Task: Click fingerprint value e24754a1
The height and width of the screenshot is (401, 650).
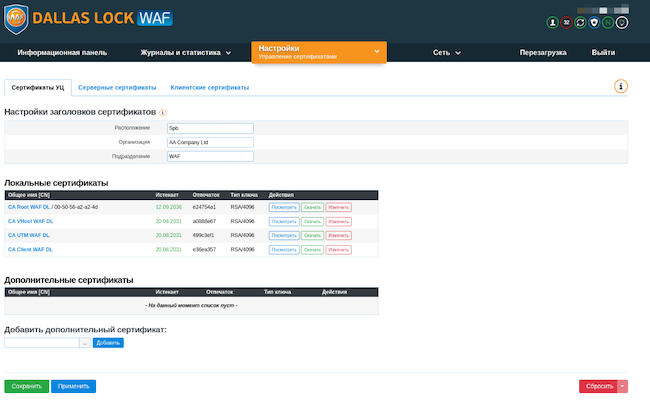Action: pos(204,207)
